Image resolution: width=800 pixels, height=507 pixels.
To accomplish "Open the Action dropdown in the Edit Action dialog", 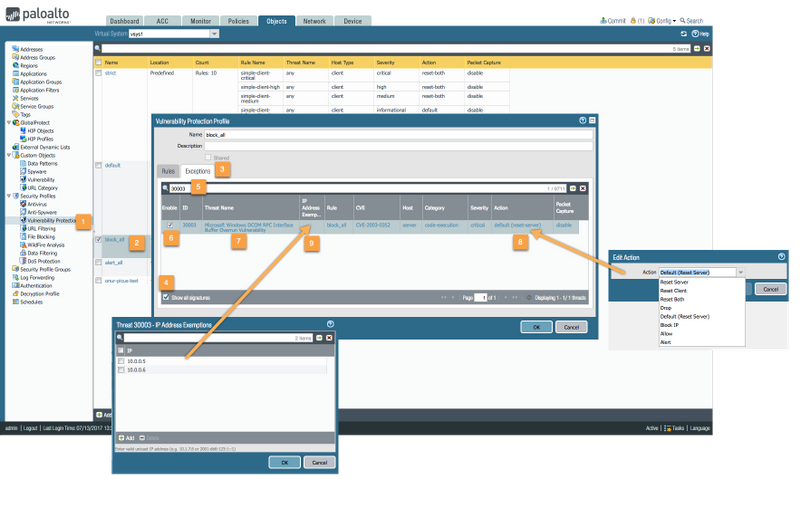I will [x=740, y=272].
